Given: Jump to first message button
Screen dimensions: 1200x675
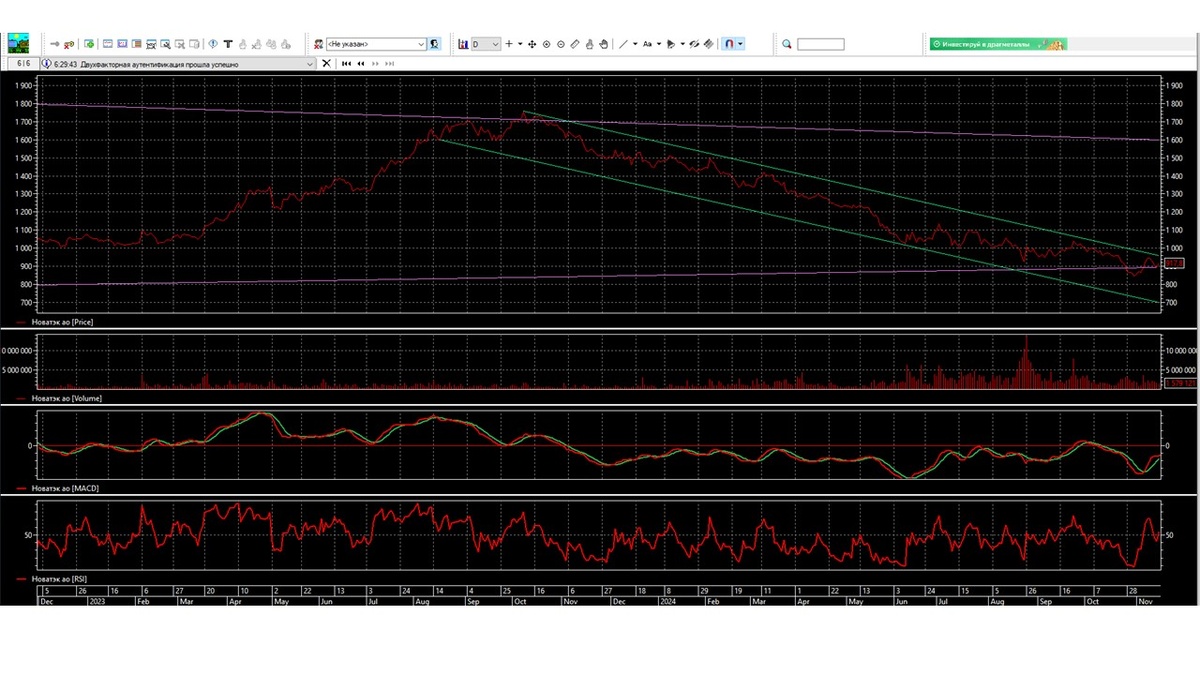Looking at the screenshot, I should tap(347, 63).
